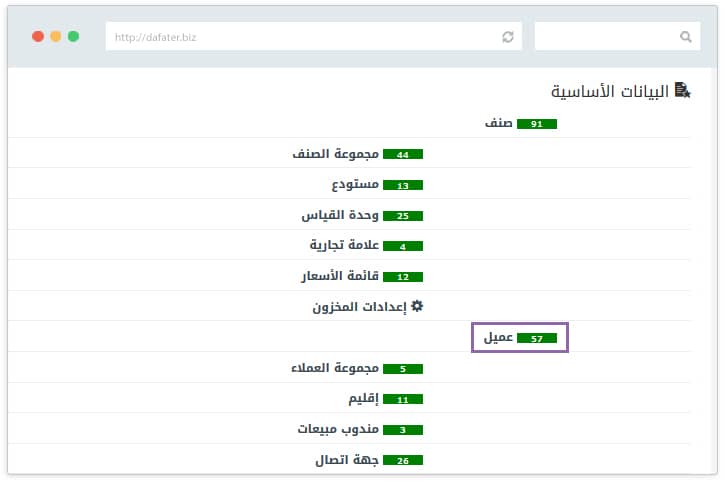The height and width of the screenshot is (485, 725).
Task: Open the highlighted عميل link
Action: (x=499, y=338)
